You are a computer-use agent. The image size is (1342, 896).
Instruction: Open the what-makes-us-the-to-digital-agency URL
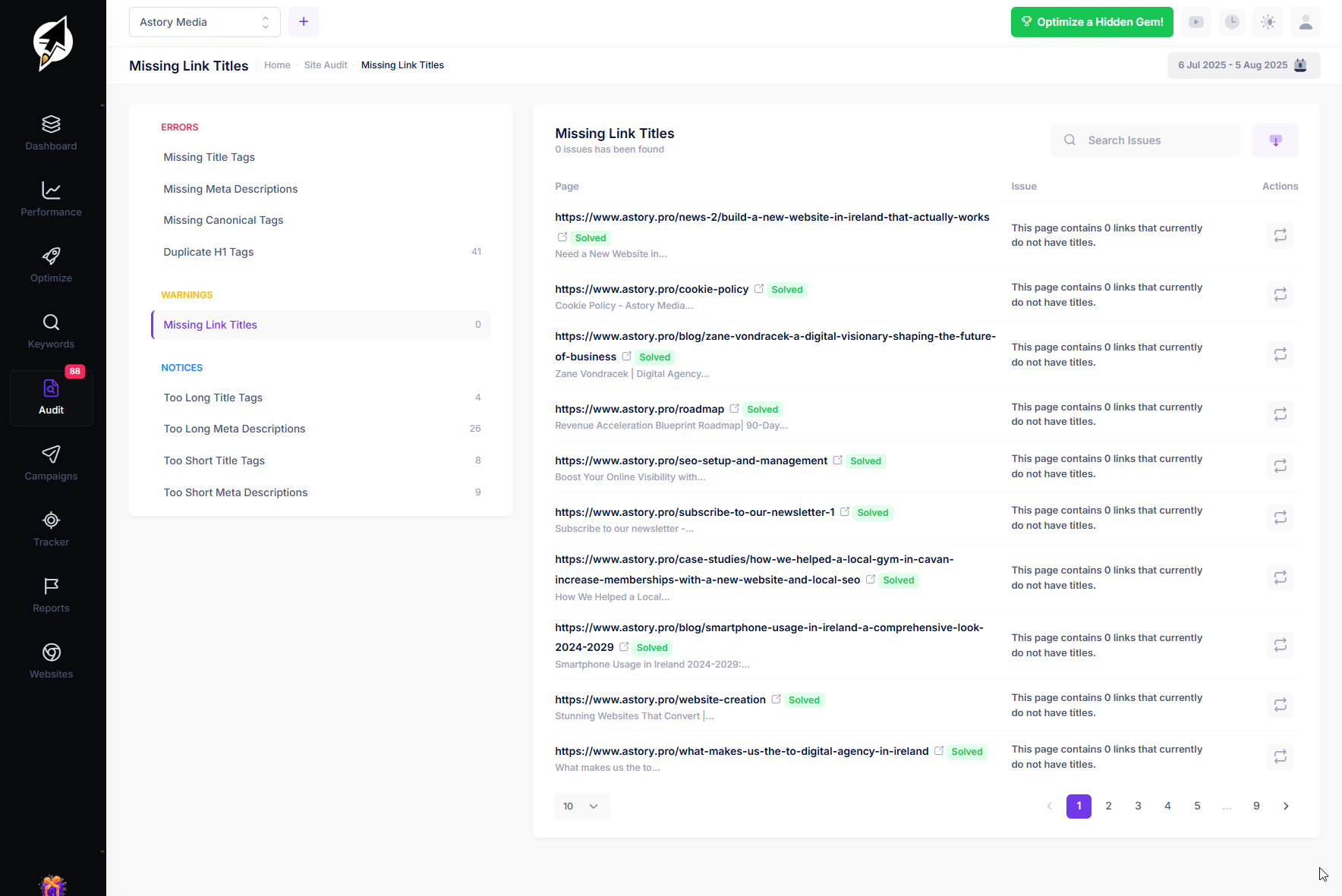coord(742,751)
